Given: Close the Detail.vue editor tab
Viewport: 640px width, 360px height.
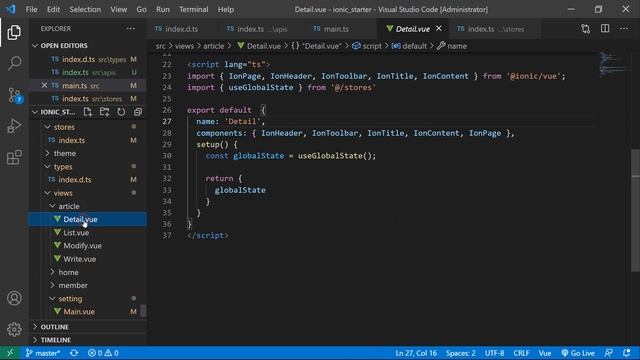Looking at the screenshot, I should point(439,29).
